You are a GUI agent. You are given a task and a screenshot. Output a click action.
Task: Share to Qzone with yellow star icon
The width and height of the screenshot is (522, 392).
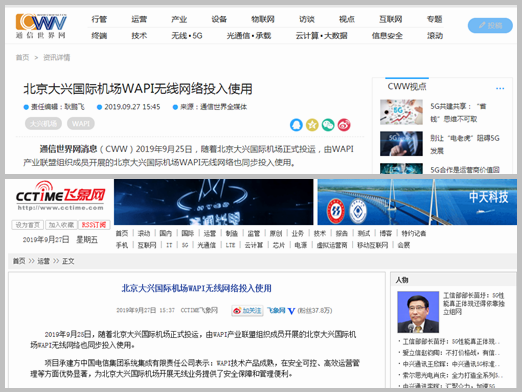point(312,125)
